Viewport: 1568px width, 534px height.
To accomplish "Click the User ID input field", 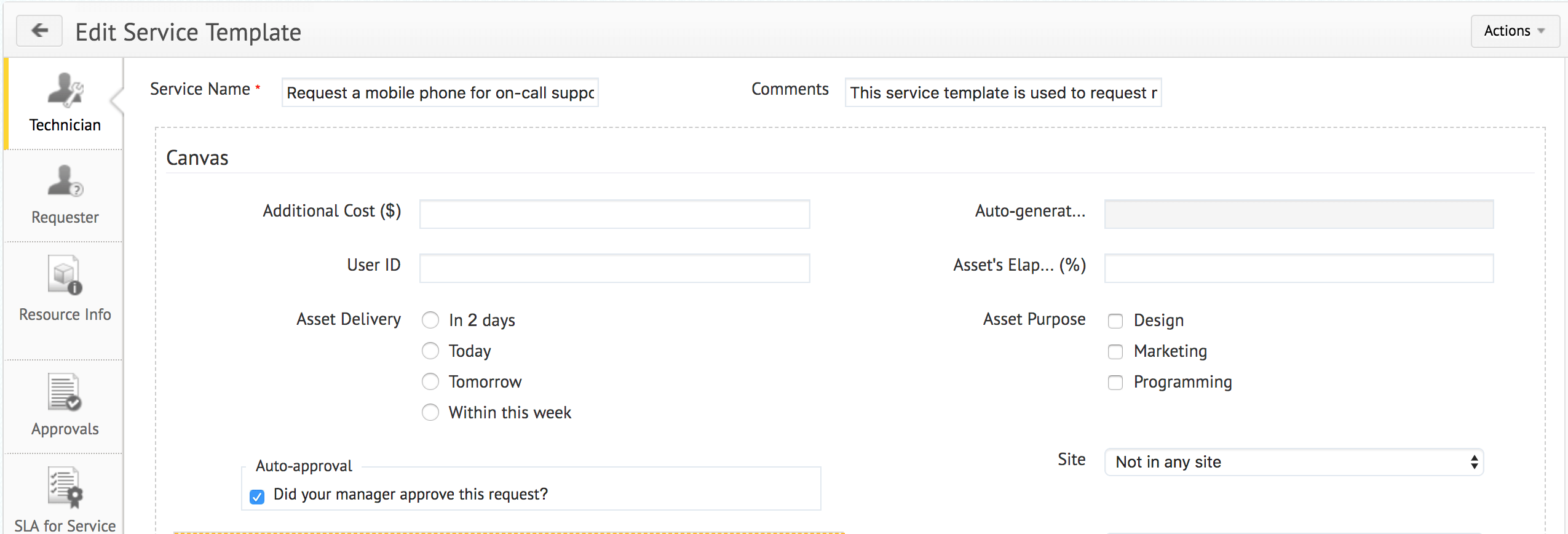I will [x=614, y=268].
